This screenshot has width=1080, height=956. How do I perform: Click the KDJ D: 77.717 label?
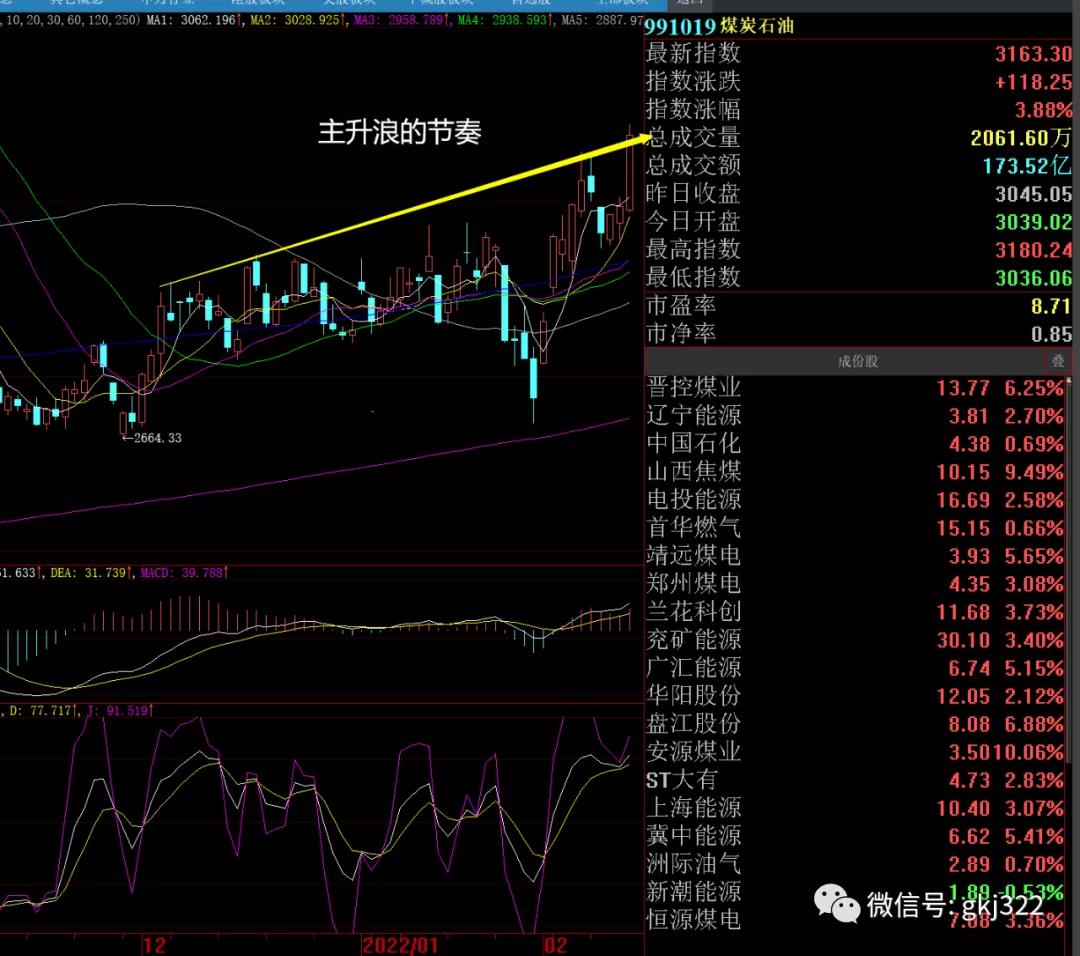[43, 711]
